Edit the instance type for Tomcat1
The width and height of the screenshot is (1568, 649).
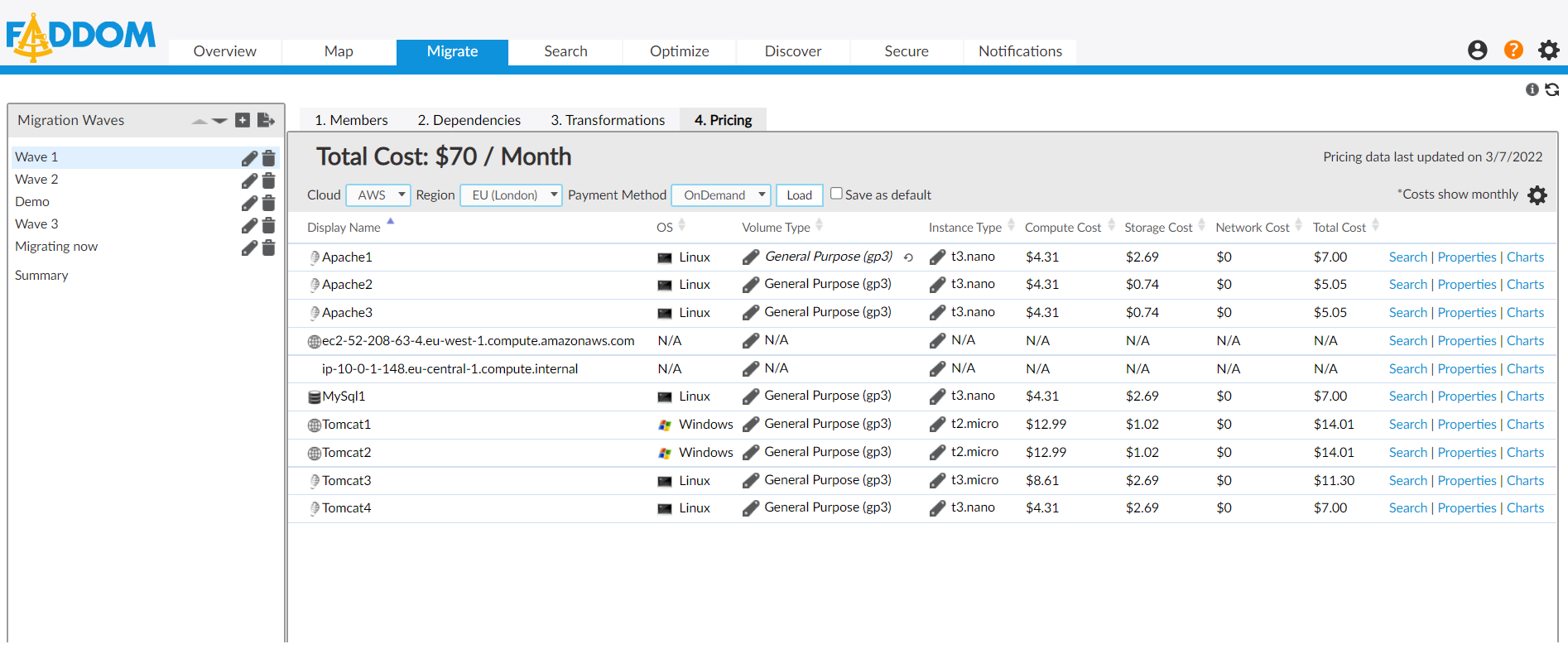click(937, 425)
